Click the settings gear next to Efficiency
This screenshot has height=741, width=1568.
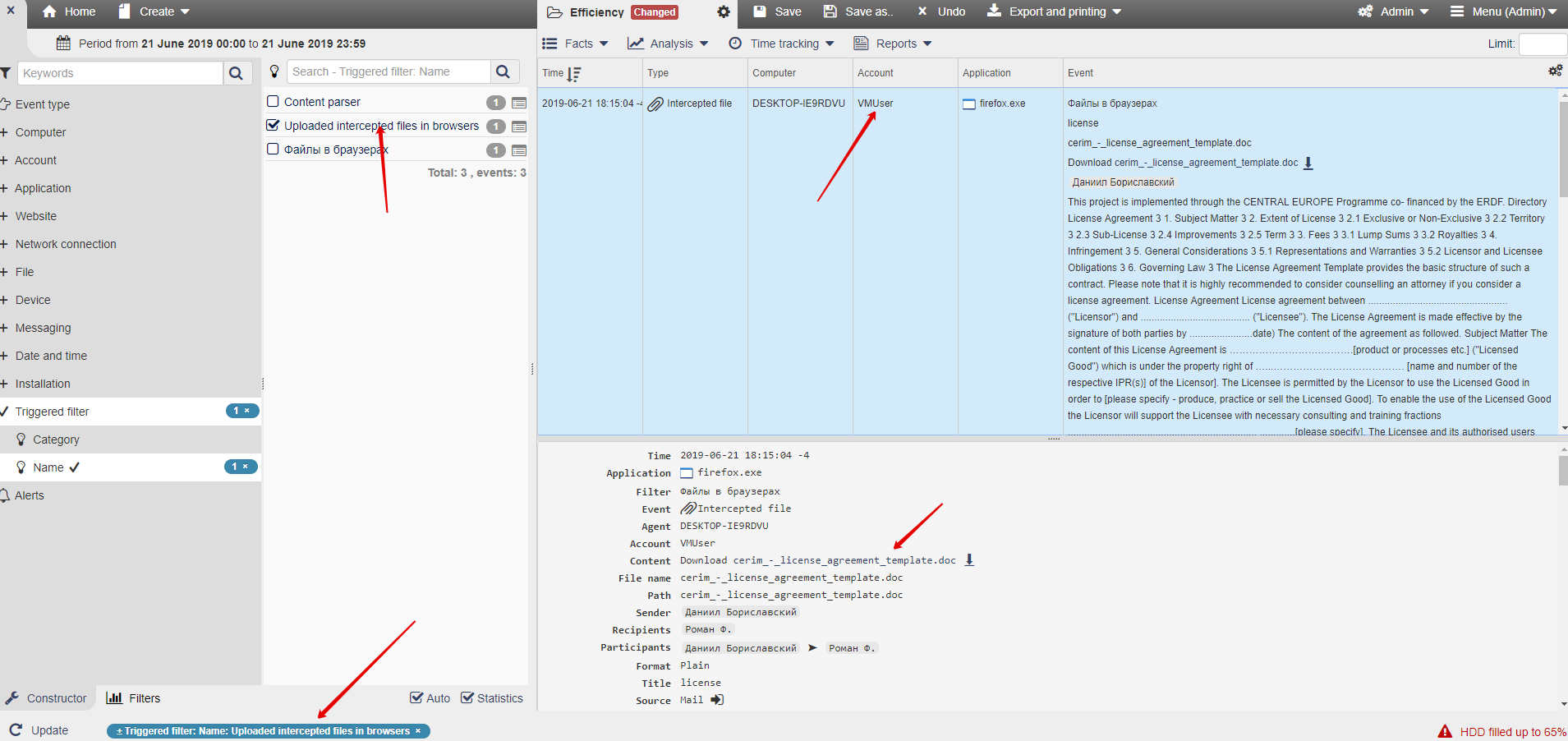[723, 12]
